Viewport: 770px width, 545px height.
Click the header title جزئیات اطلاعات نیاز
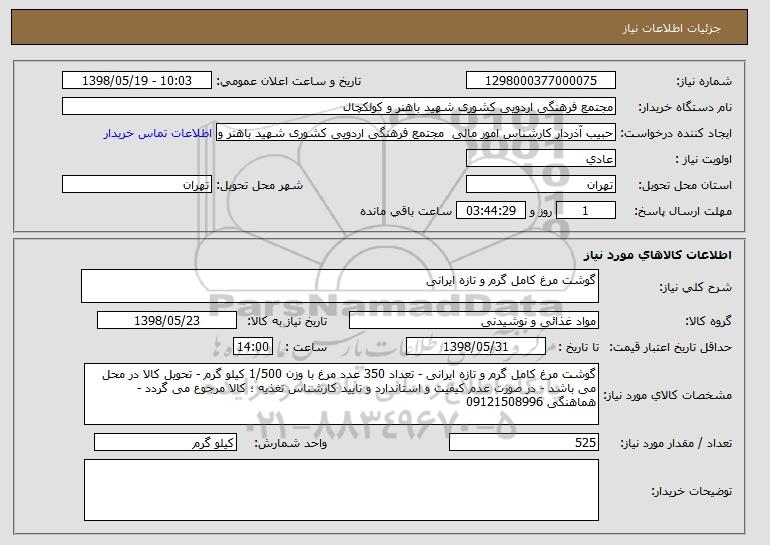[x=671, y=28]
